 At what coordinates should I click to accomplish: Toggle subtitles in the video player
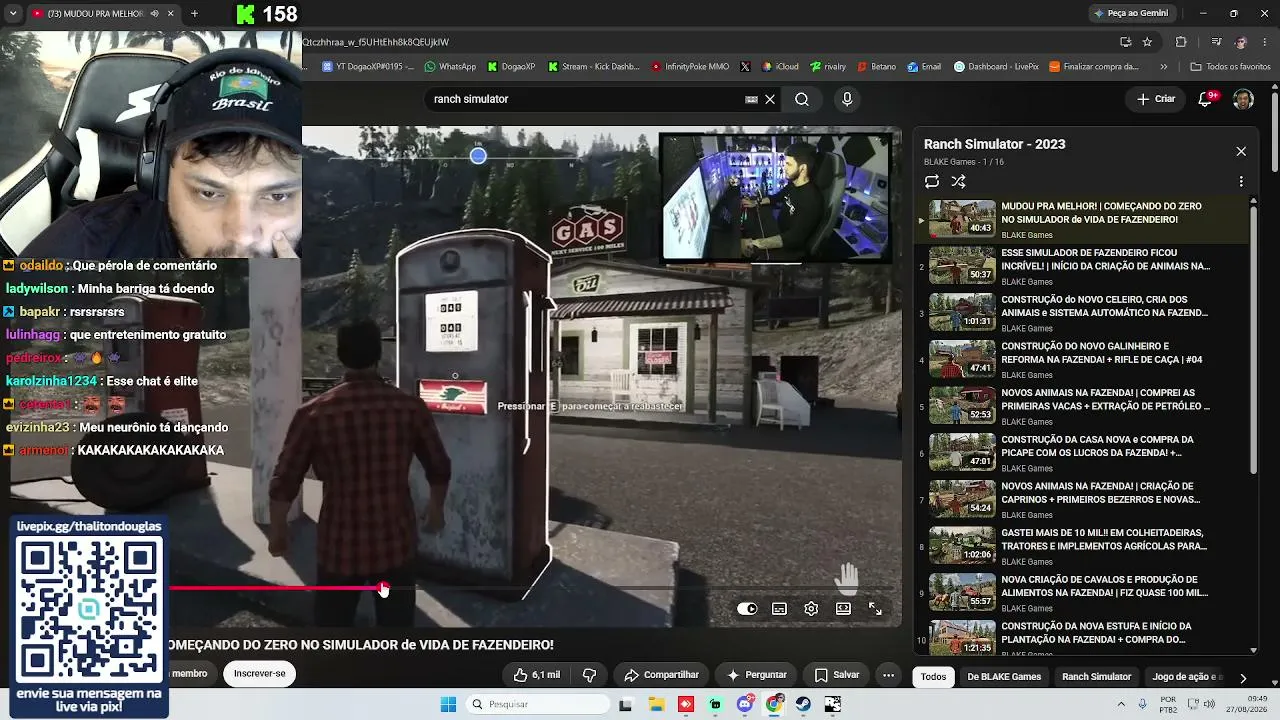(x=779, y=608)
